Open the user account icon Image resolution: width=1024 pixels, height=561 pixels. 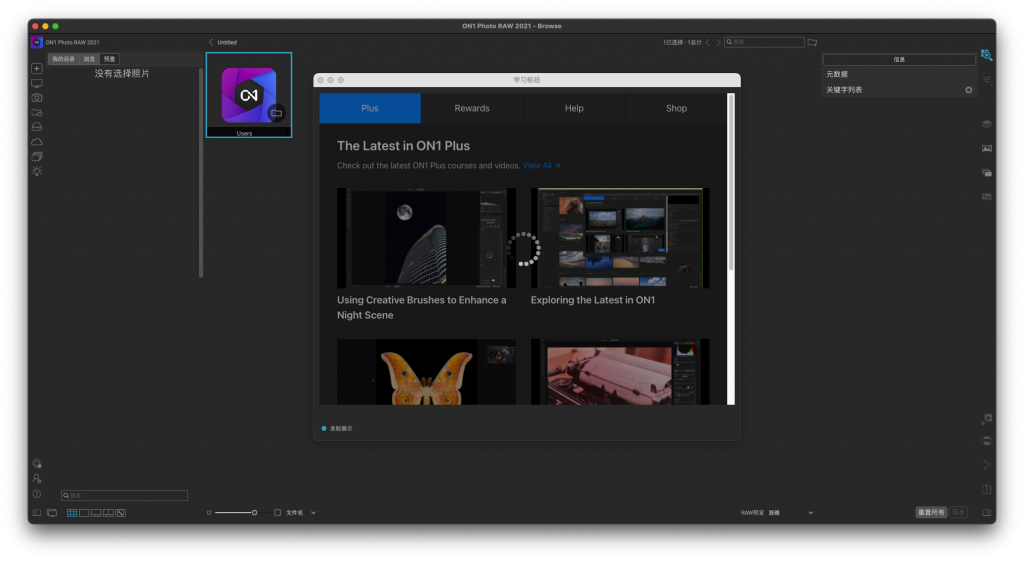click(x=37, y=479)
